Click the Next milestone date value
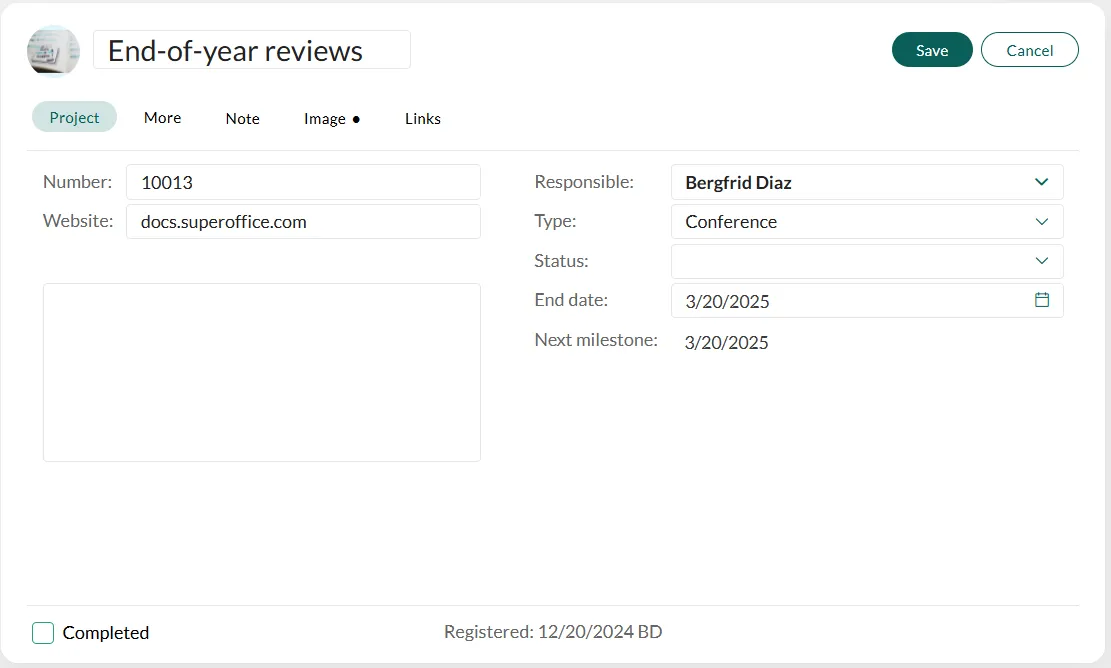Screen dimensions: 1111x668 (727, 343)
